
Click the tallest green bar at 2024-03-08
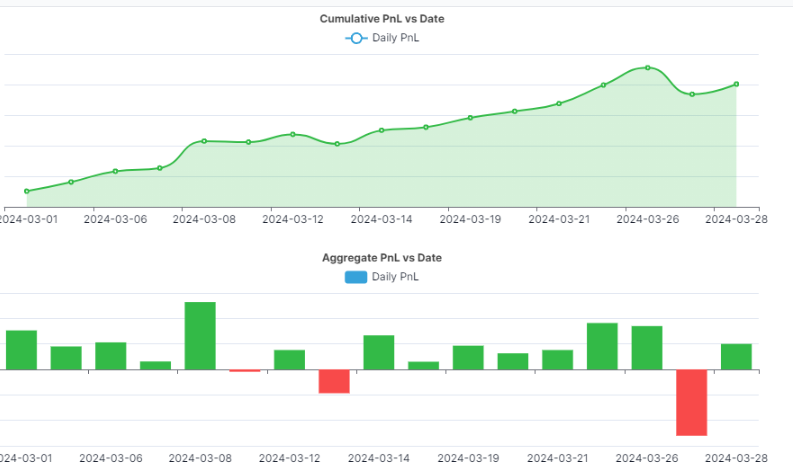tap(200, 336)
